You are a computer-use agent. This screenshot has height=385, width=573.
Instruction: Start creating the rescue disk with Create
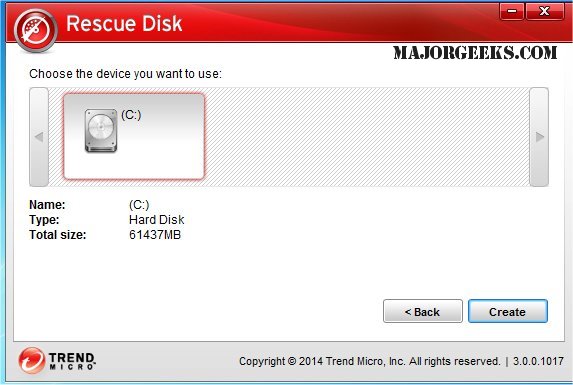508,311
